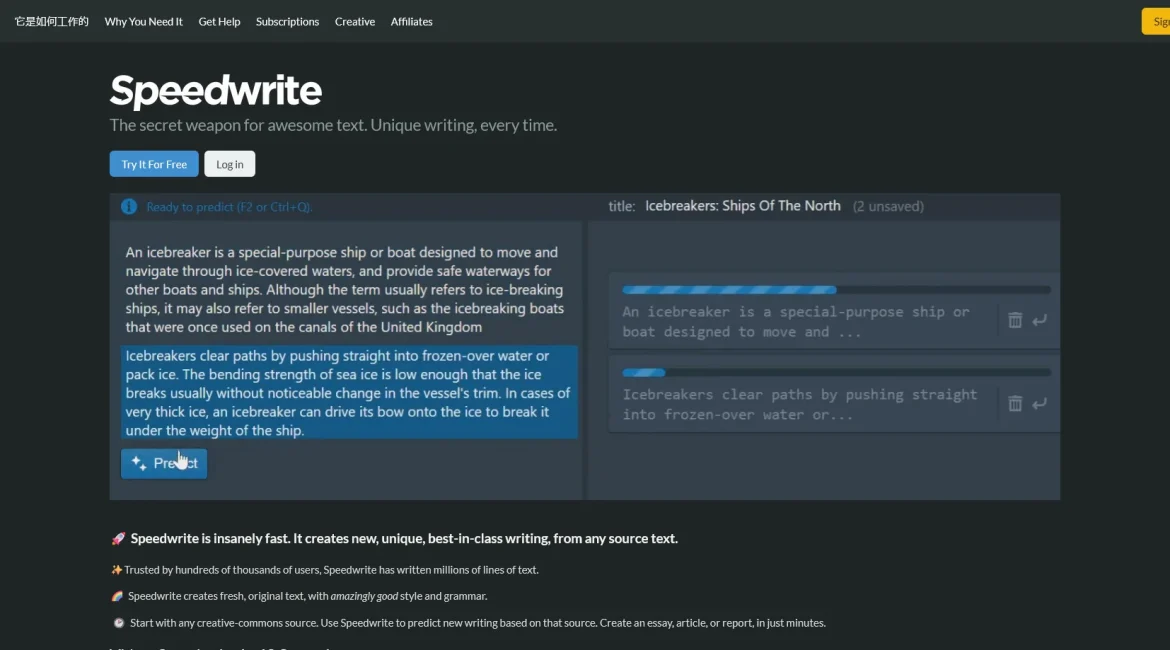Open the Chinese 'How it works' menu item
This screenshot has height=650, width=1170.
51,22
